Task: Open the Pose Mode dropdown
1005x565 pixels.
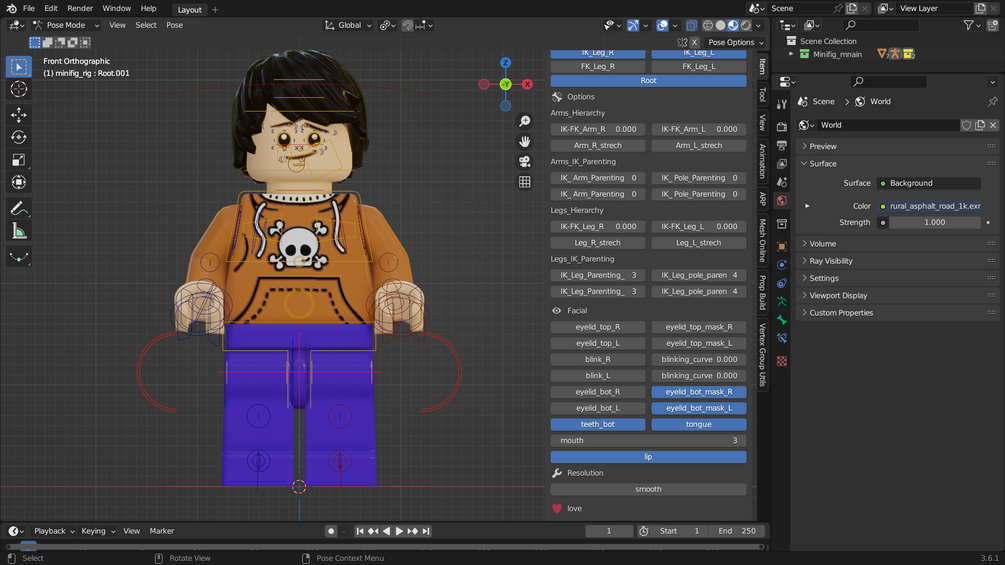Action: pyautogui.click(x=66, y=25)
